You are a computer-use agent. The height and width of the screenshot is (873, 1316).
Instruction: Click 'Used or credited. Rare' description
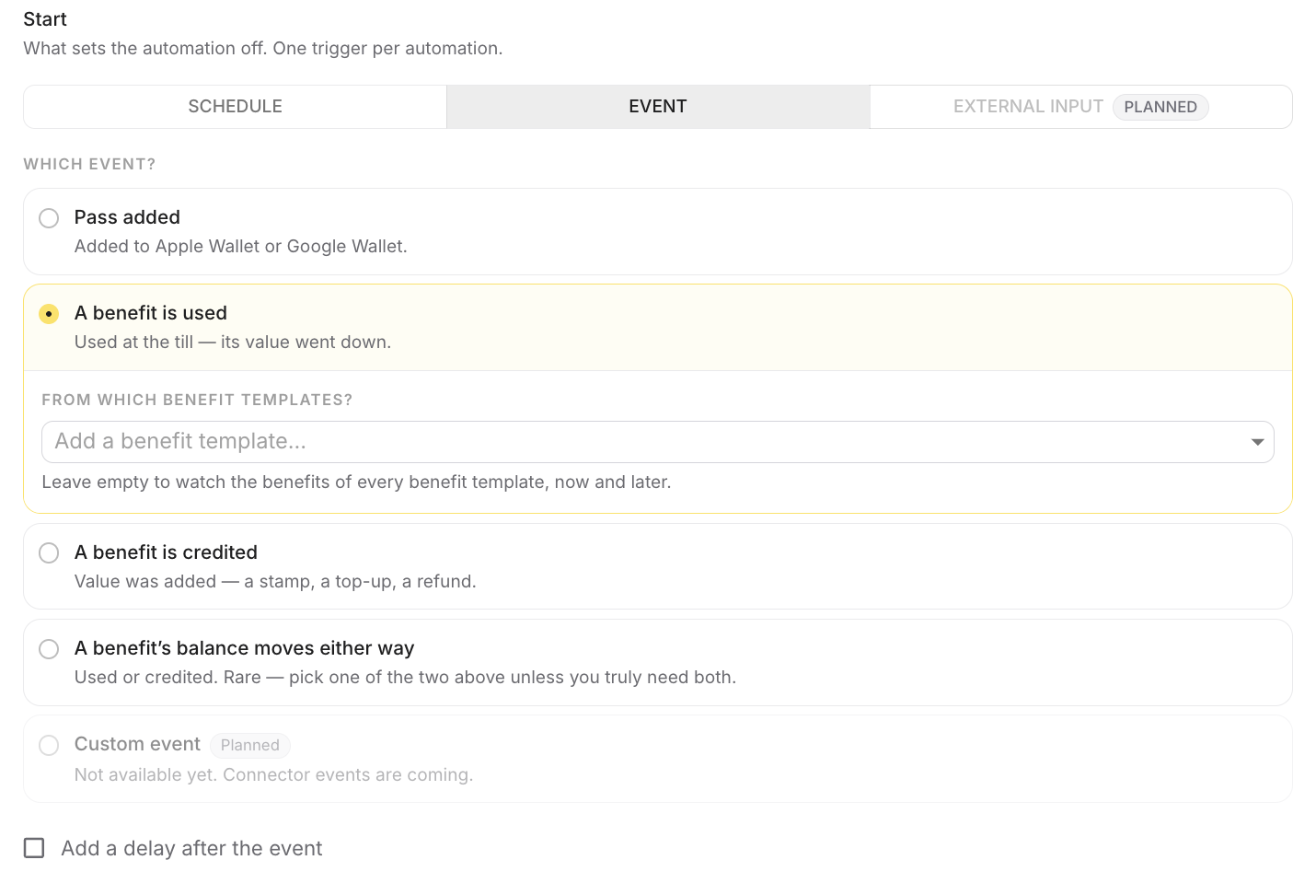(405, 677)
